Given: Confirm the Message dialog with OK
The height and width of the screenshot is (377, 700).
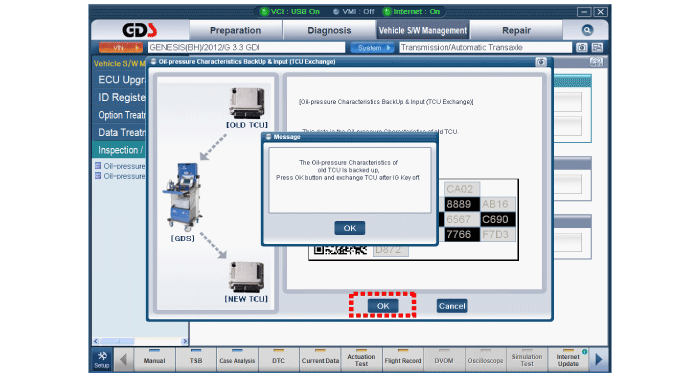Looking at the screenshot, I should (350, 228).
